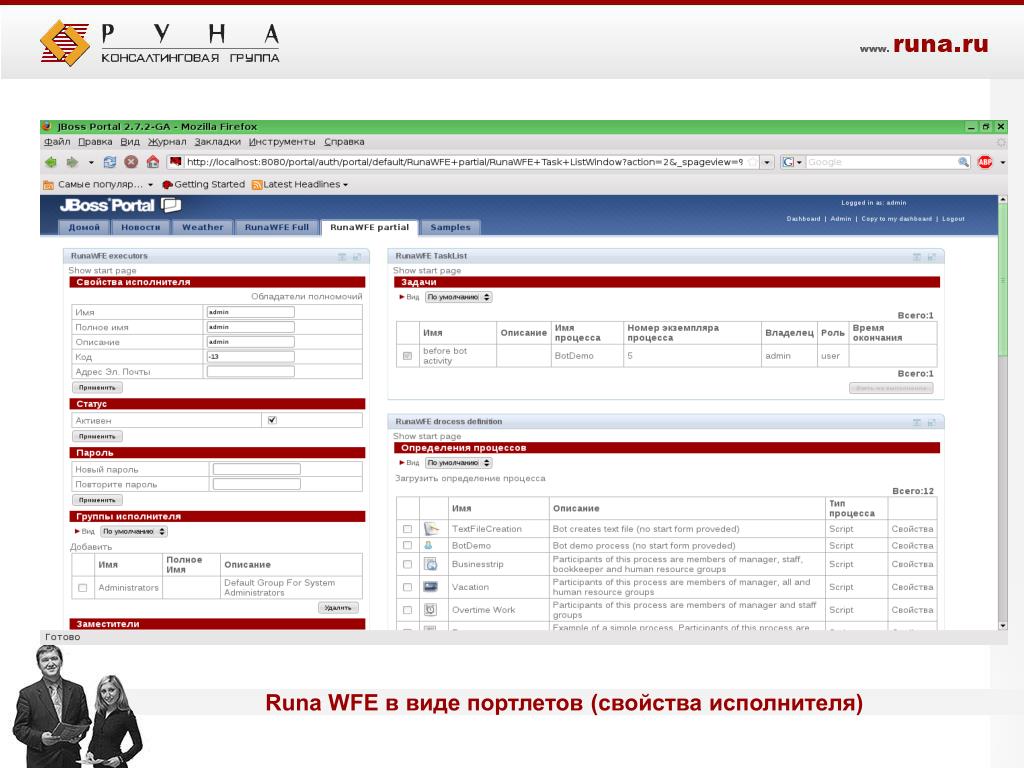Click the BotDemo process icon
Screen dimensions: 1024x768
click(429, 545)
